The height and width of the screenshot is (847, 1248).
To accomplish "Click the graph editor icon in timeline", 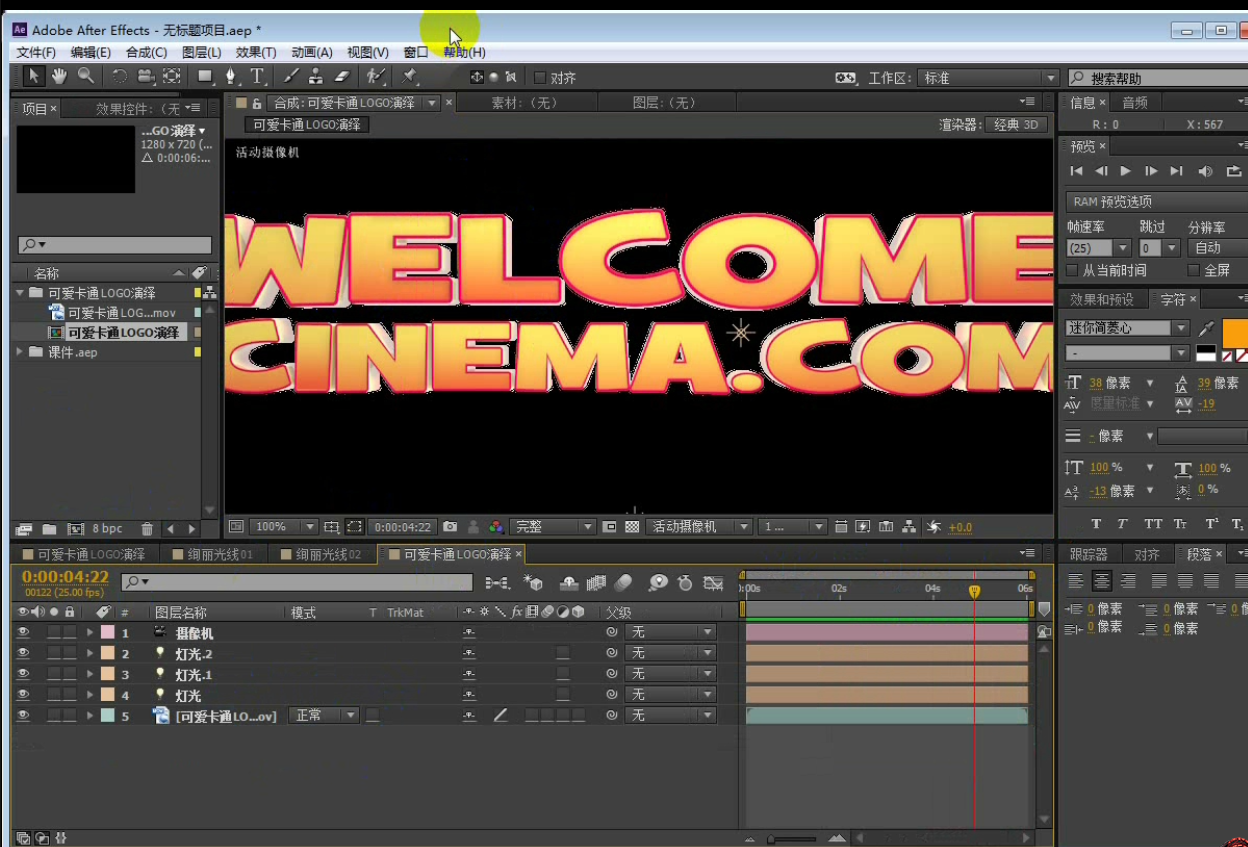I will pyautogui.click(x=713, y=582).
